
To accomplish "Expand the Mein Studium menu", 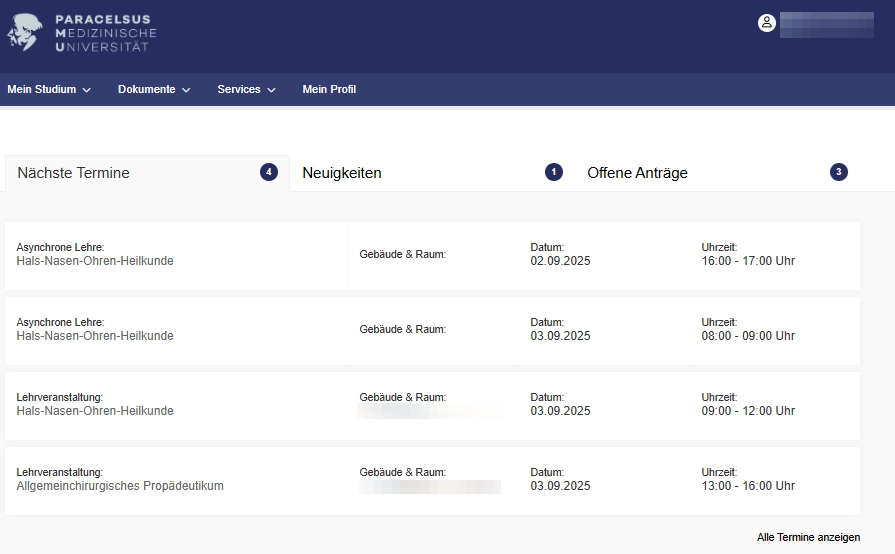I will (49, 90).
